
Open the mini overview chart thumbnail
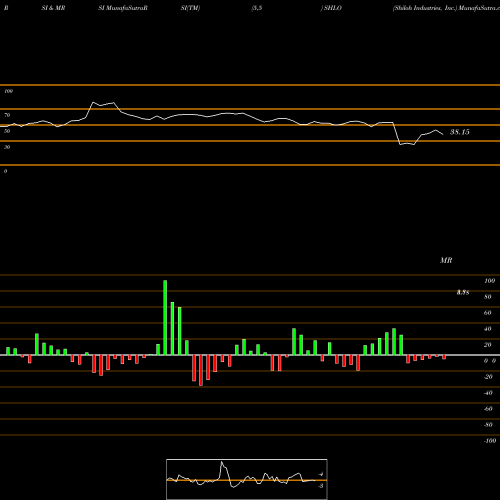coord(247,479)
